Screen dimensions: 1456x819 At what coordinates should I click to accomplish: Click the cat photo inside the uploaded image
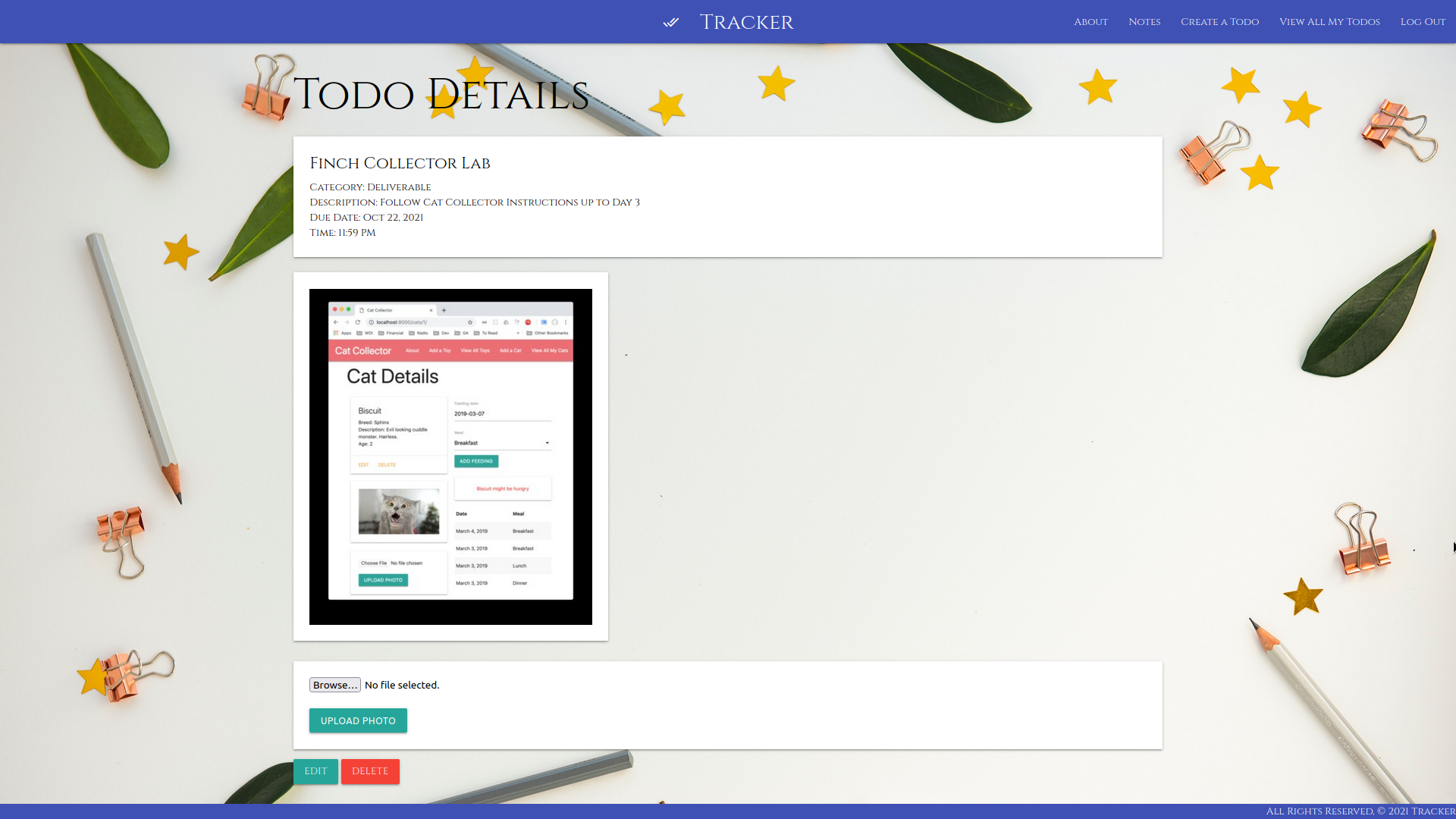click(x=399, y=511)
